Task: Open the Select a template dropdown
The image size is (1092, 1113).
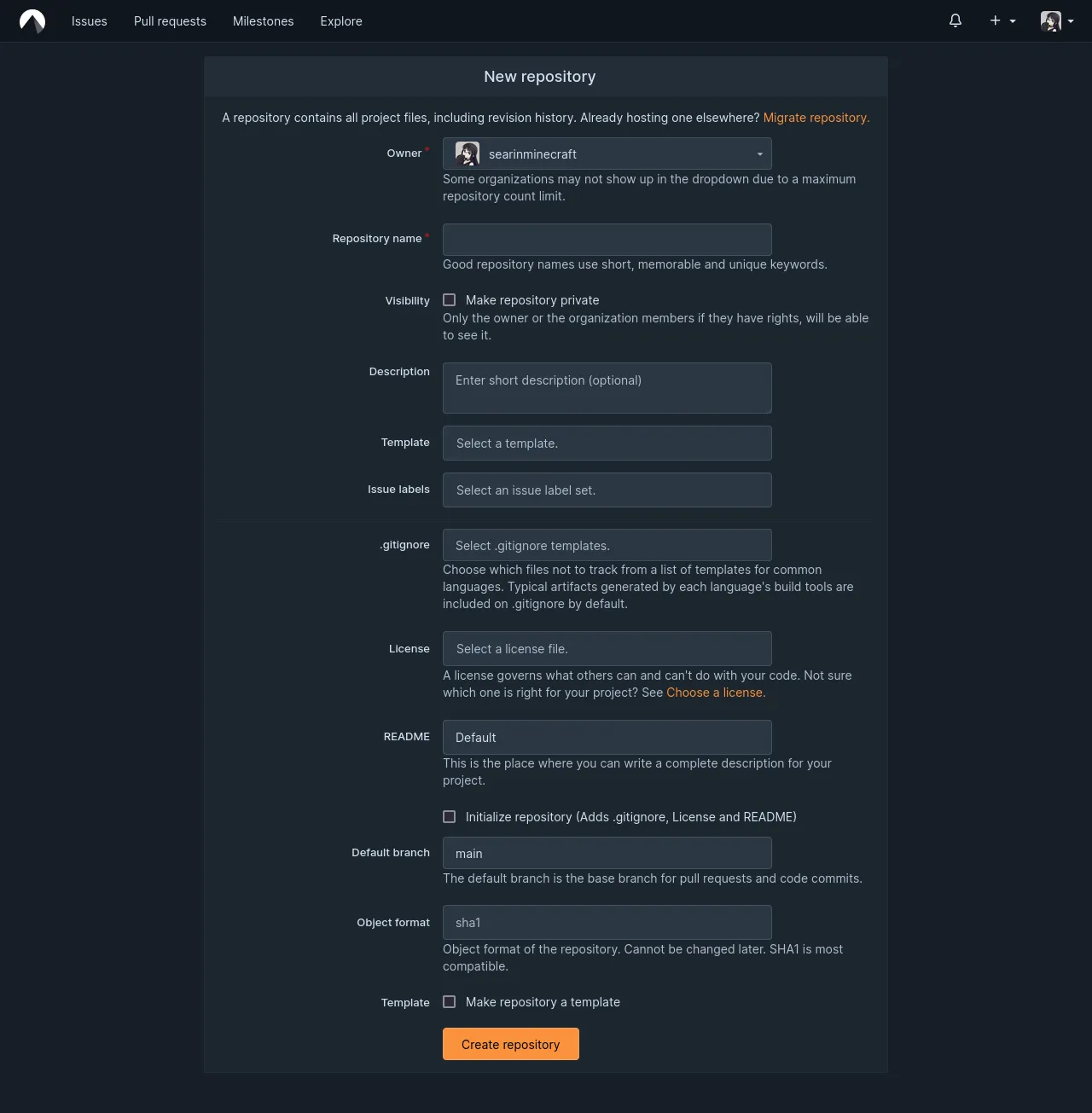Action: pos(607,443)
